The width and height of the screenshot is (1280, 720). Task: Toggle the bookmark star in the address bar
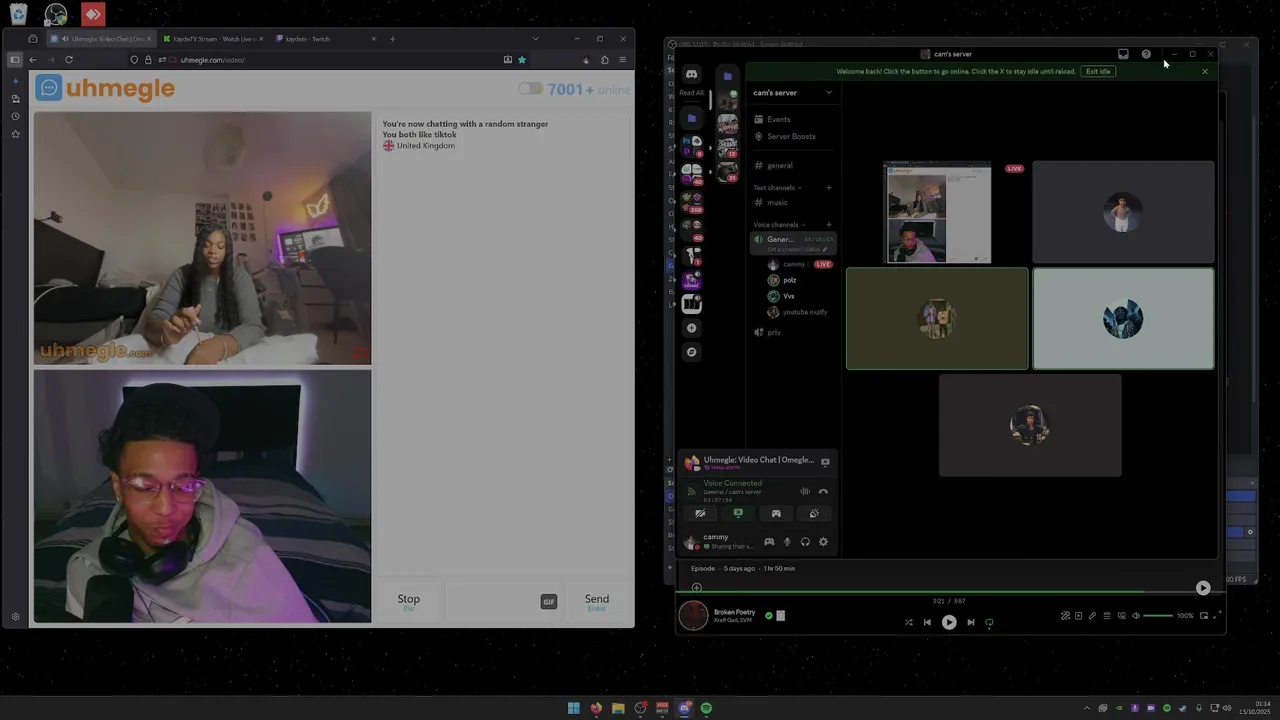(521, 60)
